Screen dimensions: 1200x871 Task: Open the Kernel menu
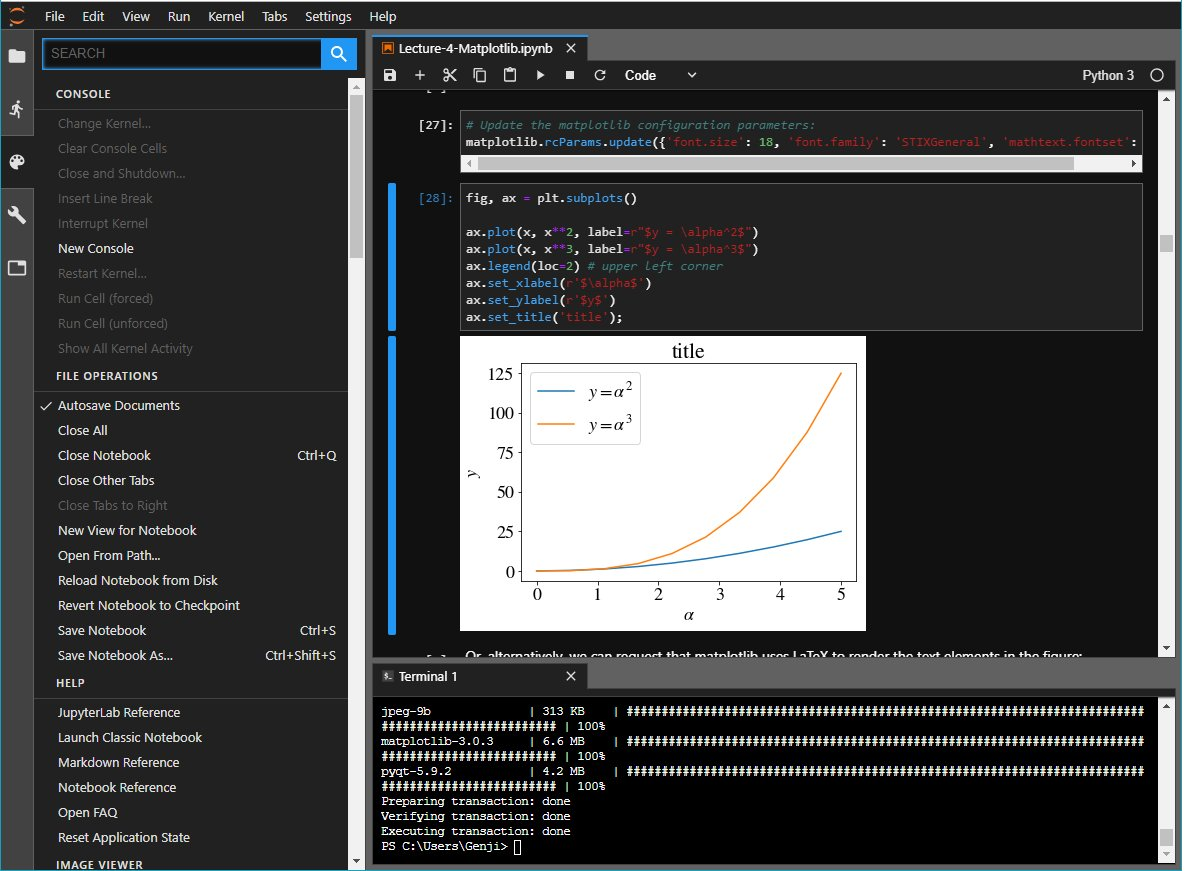(x=226, y=17)
